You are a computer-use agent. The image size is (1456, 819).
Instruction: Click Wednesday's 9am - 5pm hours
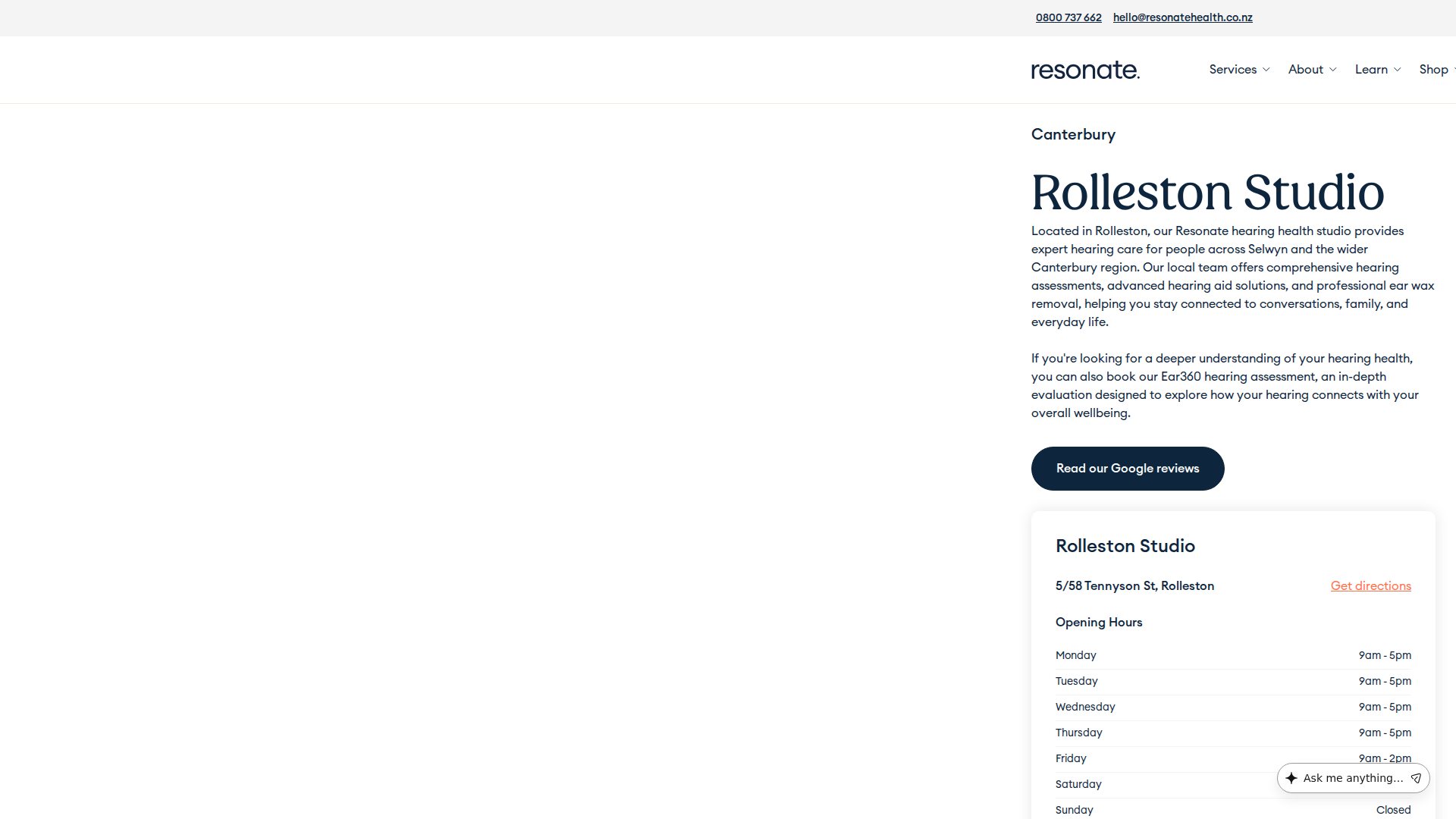[1385, 707]
